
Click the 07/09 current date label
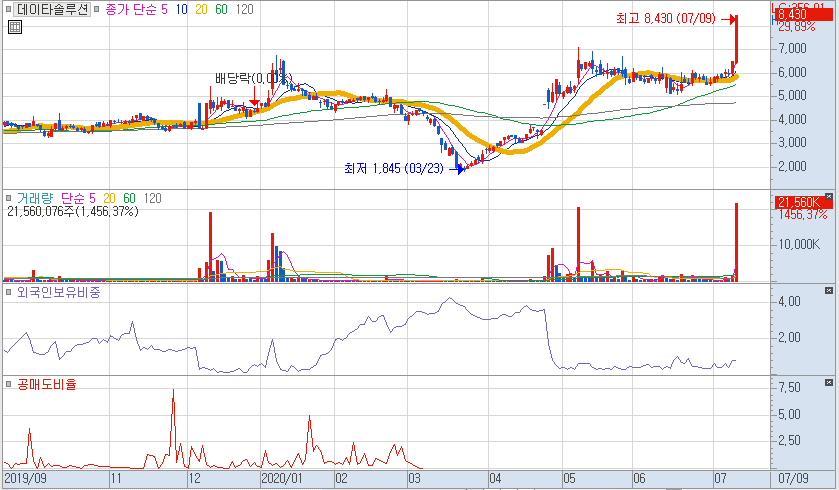[793, 478]
